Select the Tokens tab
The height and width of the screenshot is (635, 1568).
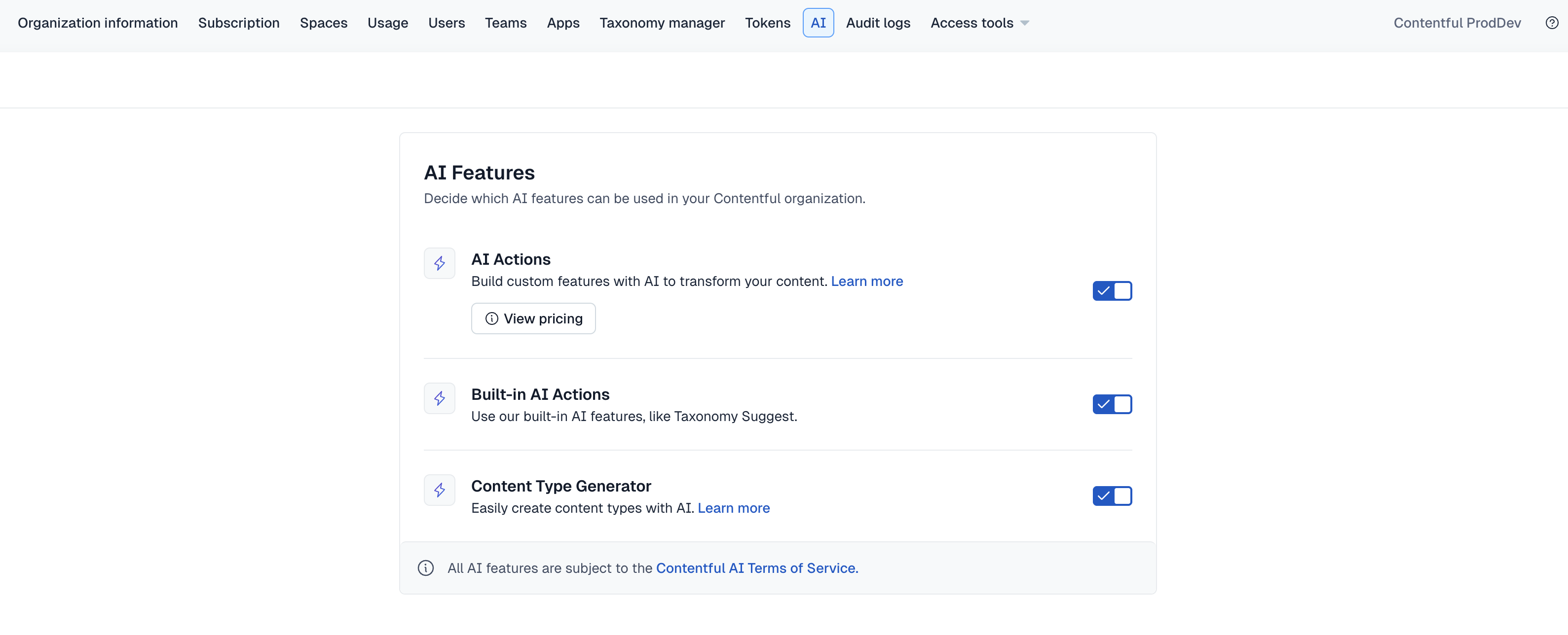pos(767,23)
